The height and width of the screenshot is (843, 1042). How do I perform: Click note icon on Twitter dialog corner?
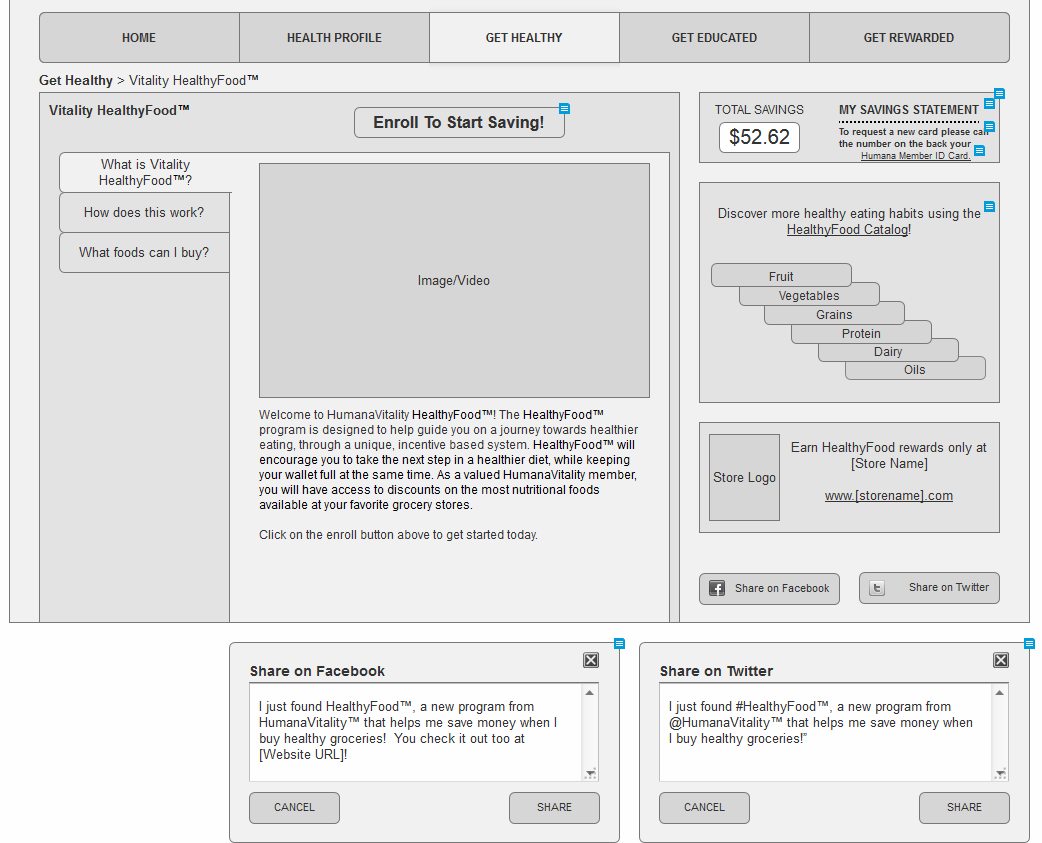[x=1029, y=643]
